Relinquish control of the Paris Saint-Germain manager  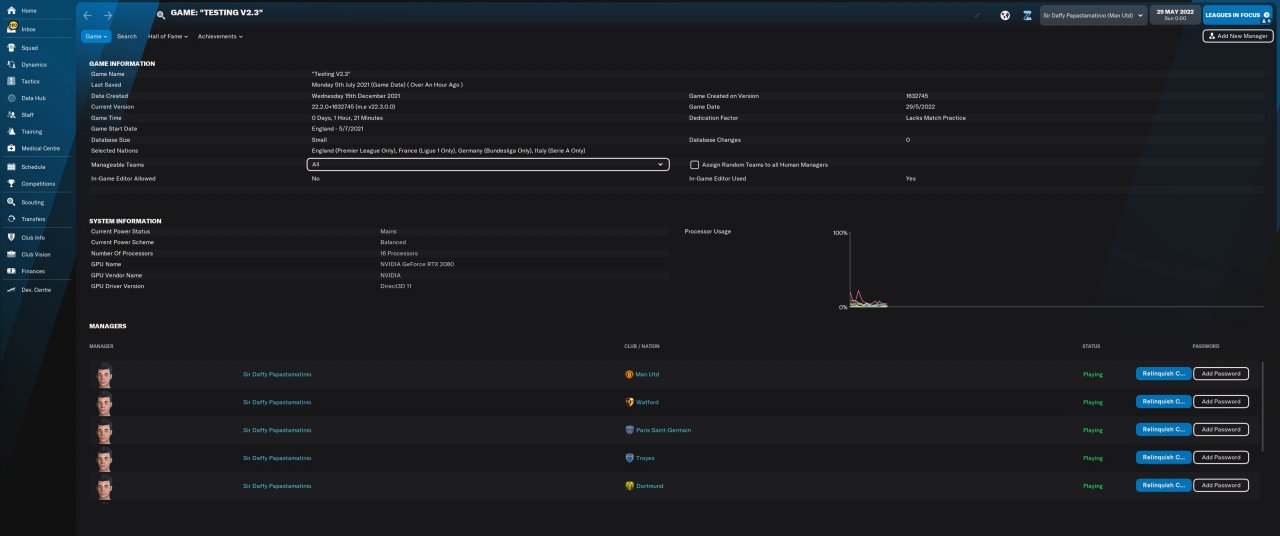(x=1164, y=430)
